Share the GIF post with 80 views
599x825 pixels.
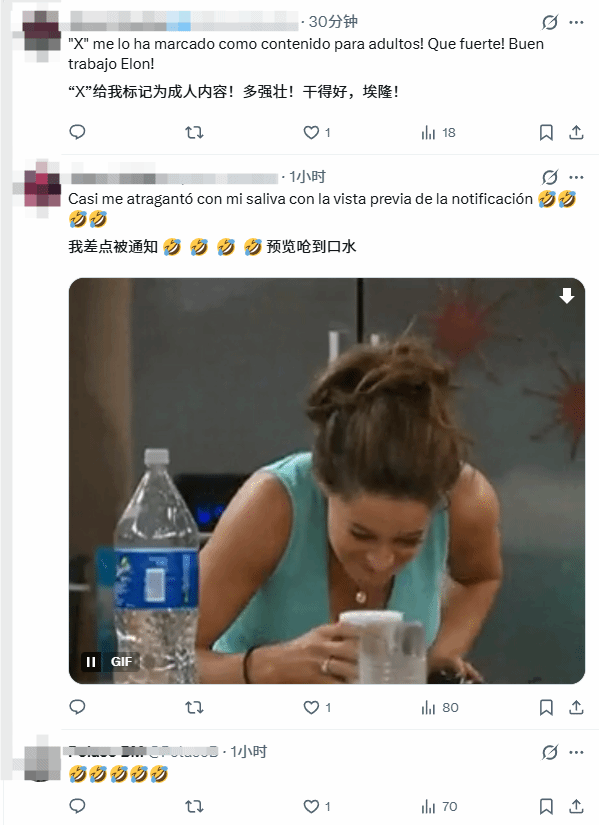pos(576,707)
